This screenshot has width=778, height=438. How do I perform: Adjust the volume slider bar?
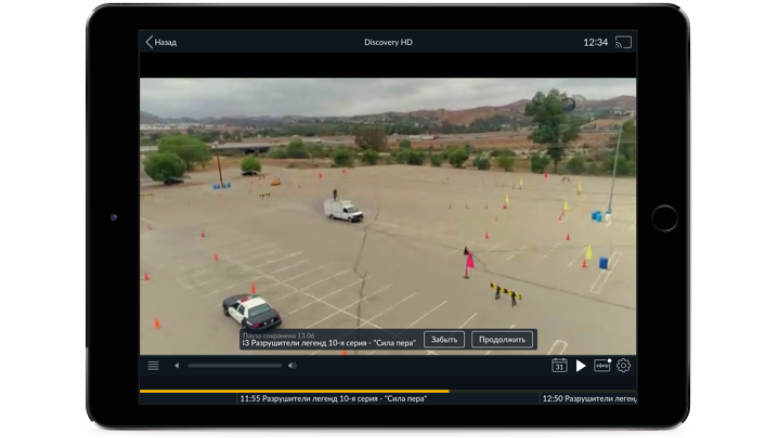point(235,366)
